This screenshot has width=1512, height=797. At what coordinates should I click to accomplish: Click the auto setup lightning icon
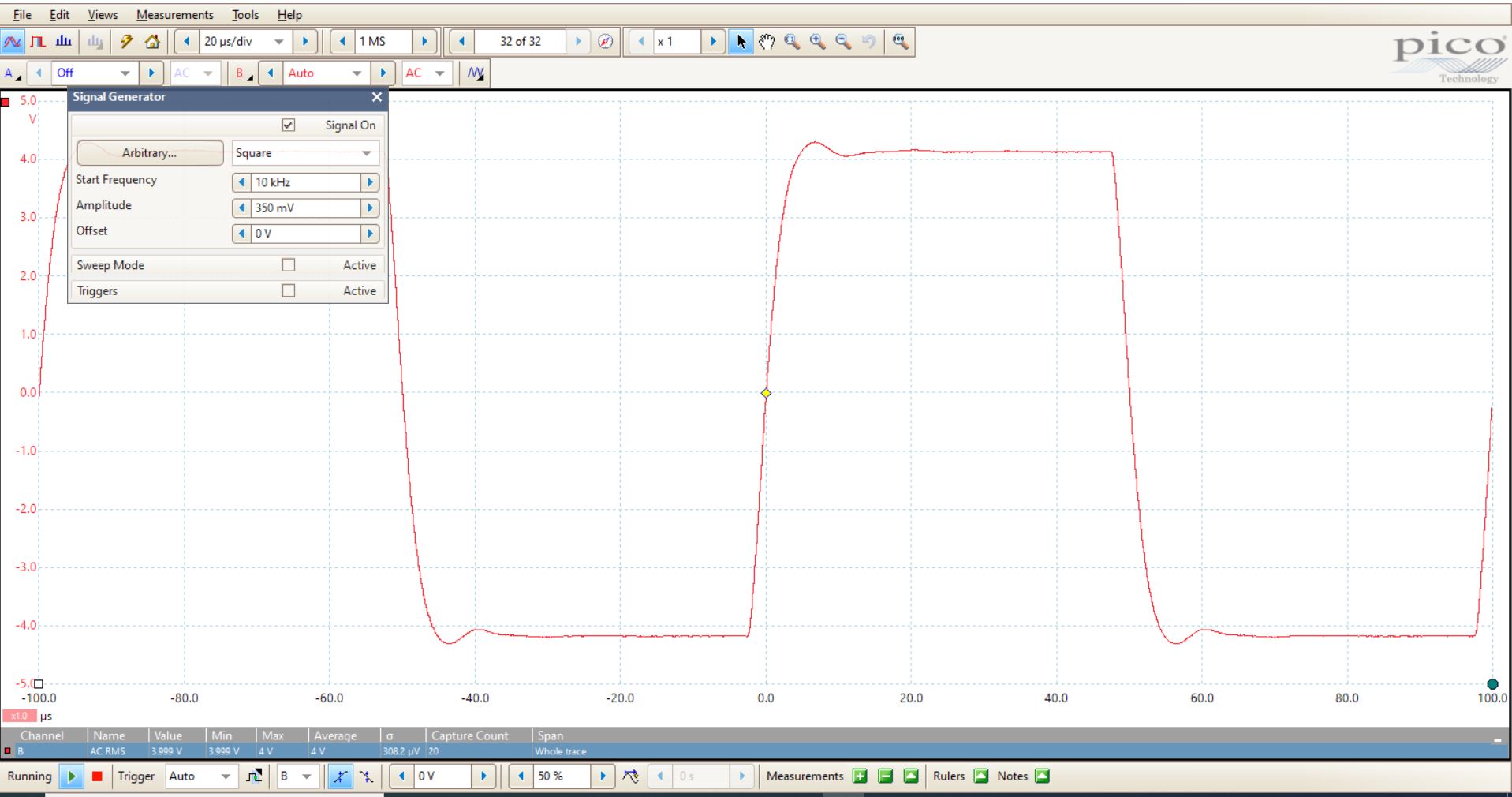coord(126,42)
